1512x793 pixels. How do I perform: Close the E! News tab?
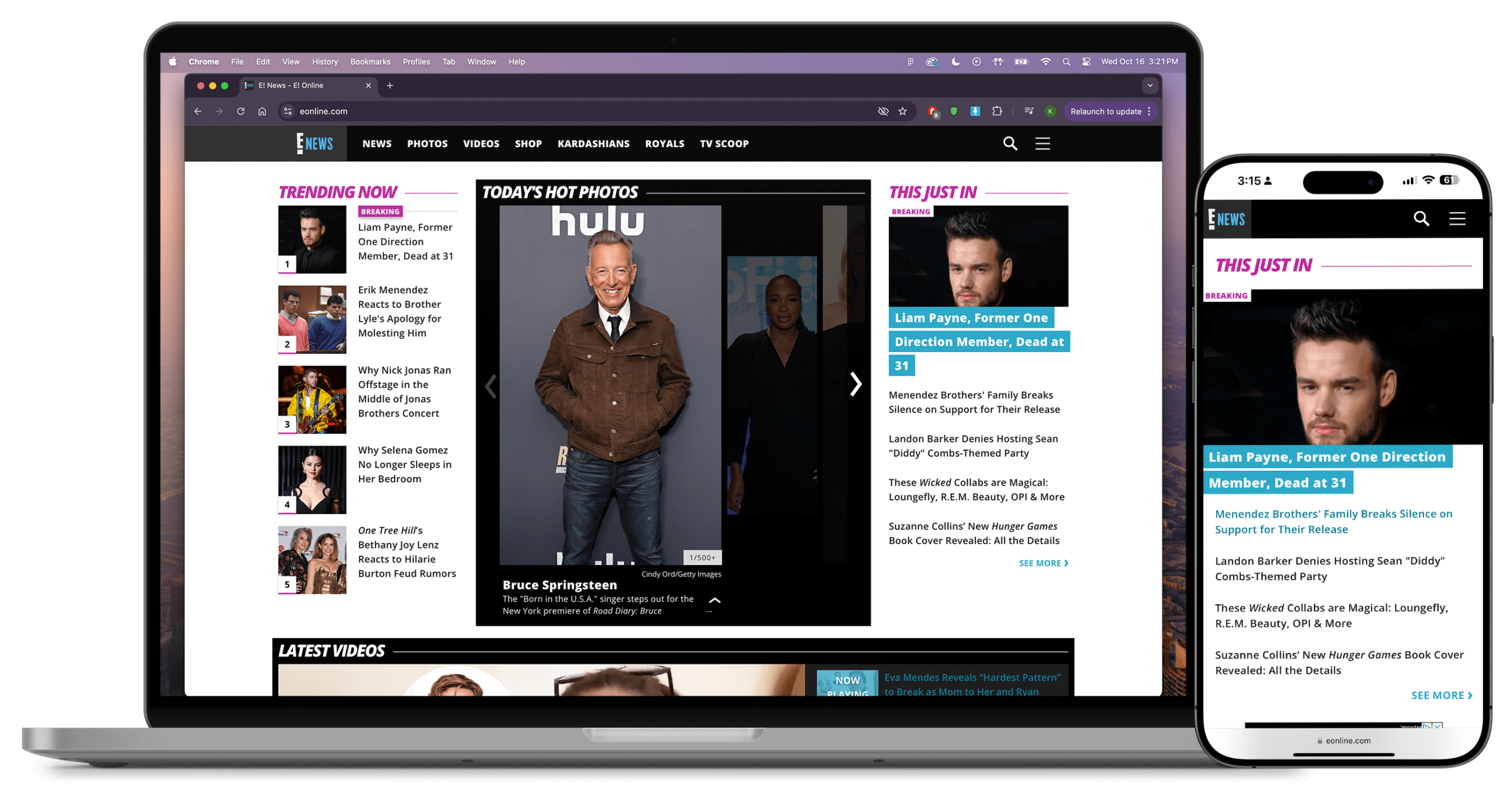tap(368, 85)
